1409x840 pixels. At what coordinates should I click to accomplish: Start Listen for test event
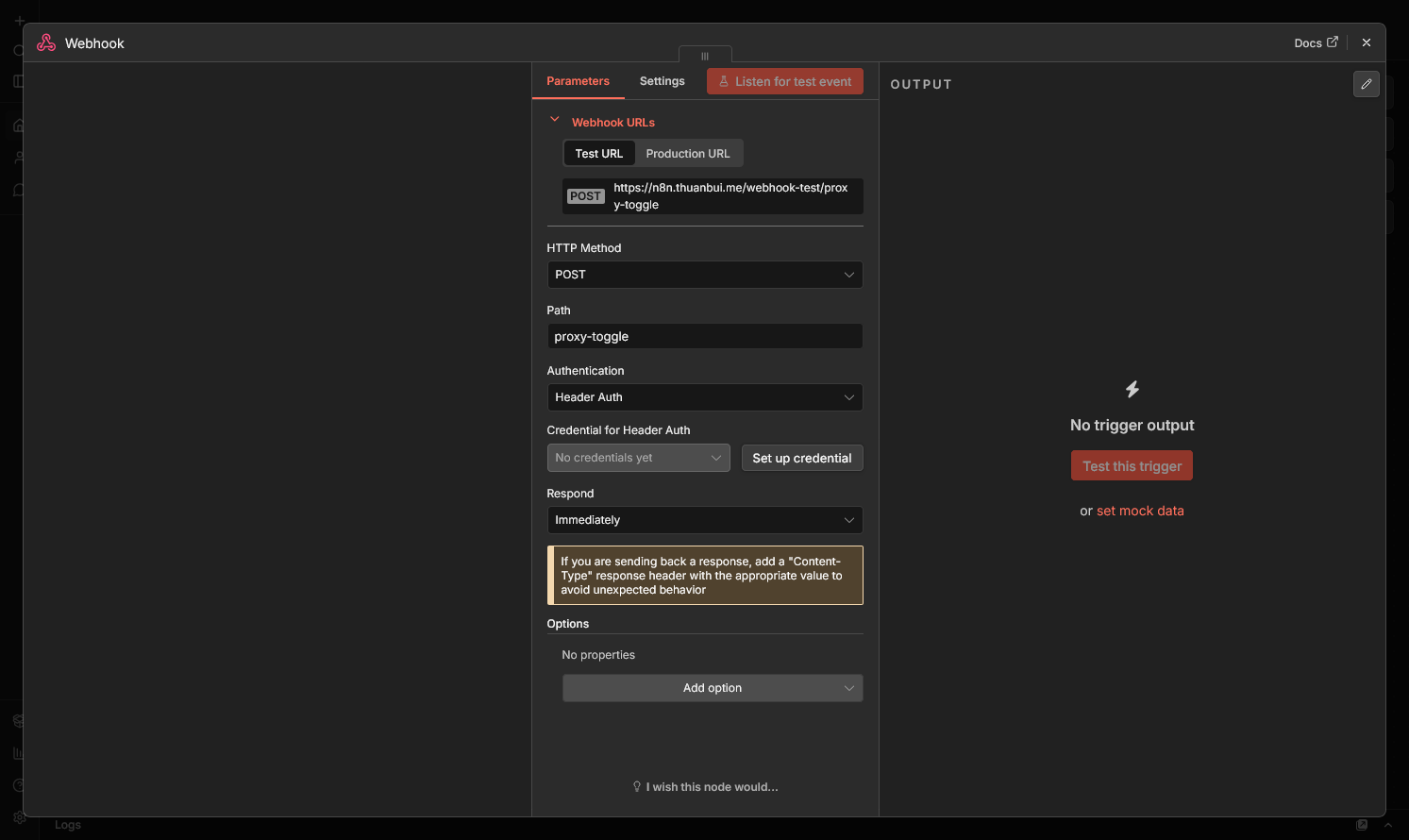[785, 81]
